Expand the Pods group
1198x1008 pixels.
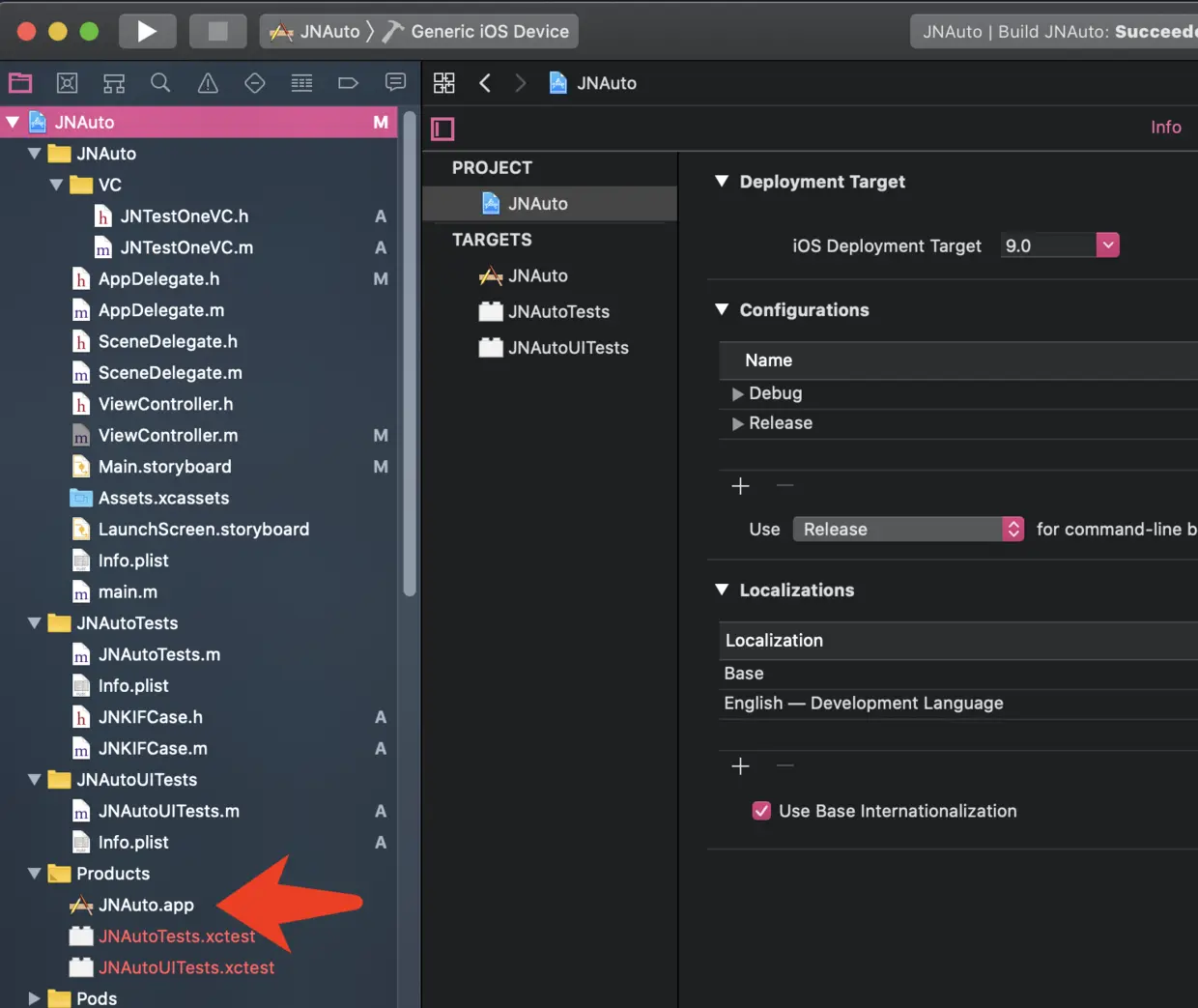(x=35, y=998)
